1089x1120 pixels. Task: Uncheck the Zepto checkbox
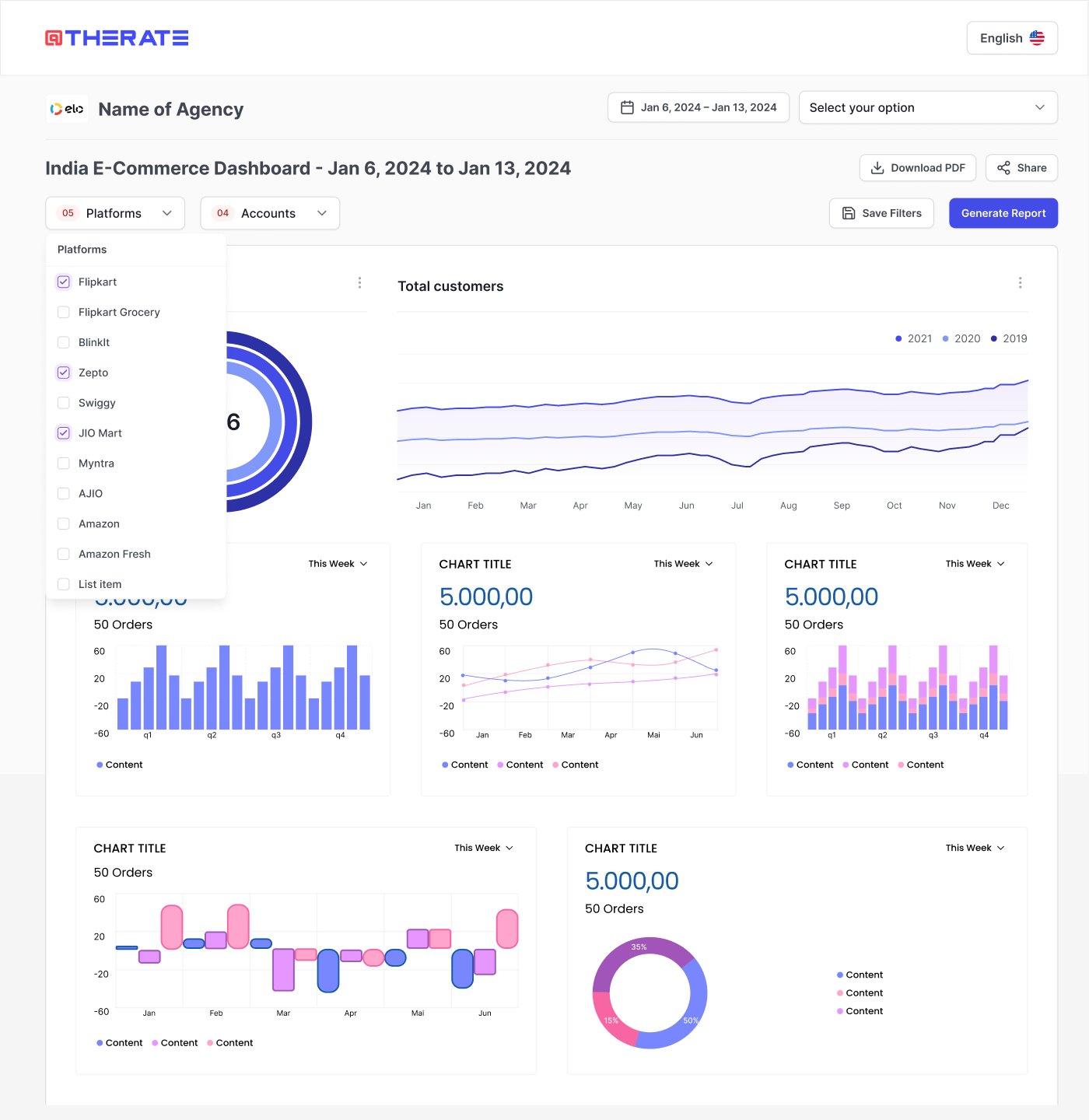(x=64, y=373)
